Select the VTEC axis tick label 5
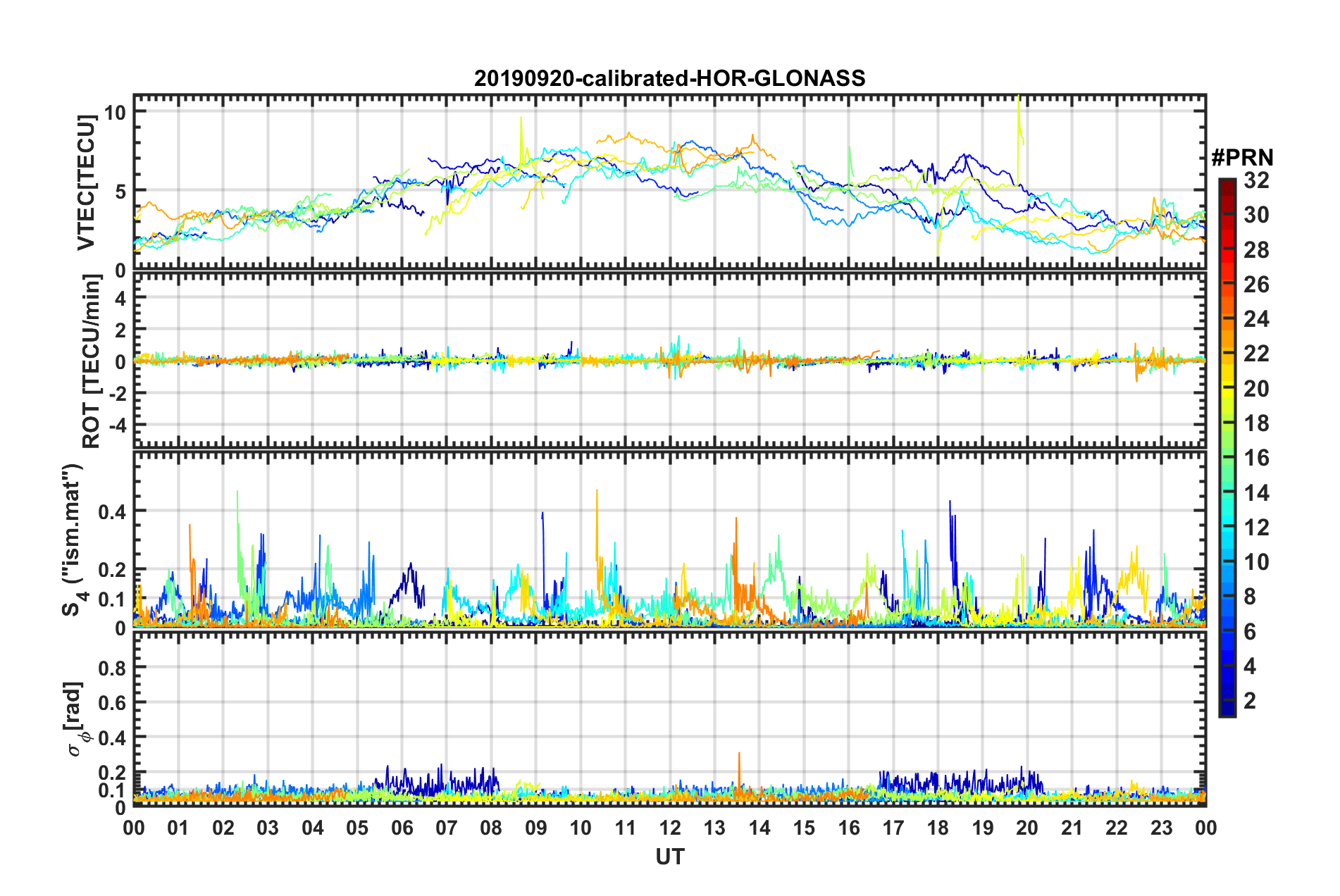Image resolution: width=1340 pixels, height=896 pixels. pos(120,191)
